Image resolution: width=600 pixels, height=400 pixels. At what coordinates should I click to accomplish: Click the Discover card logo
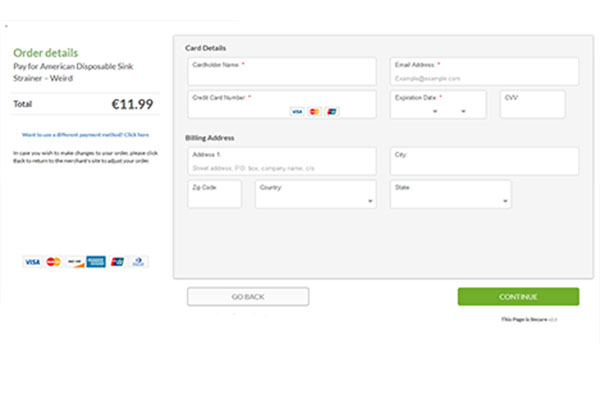point(75,262)
